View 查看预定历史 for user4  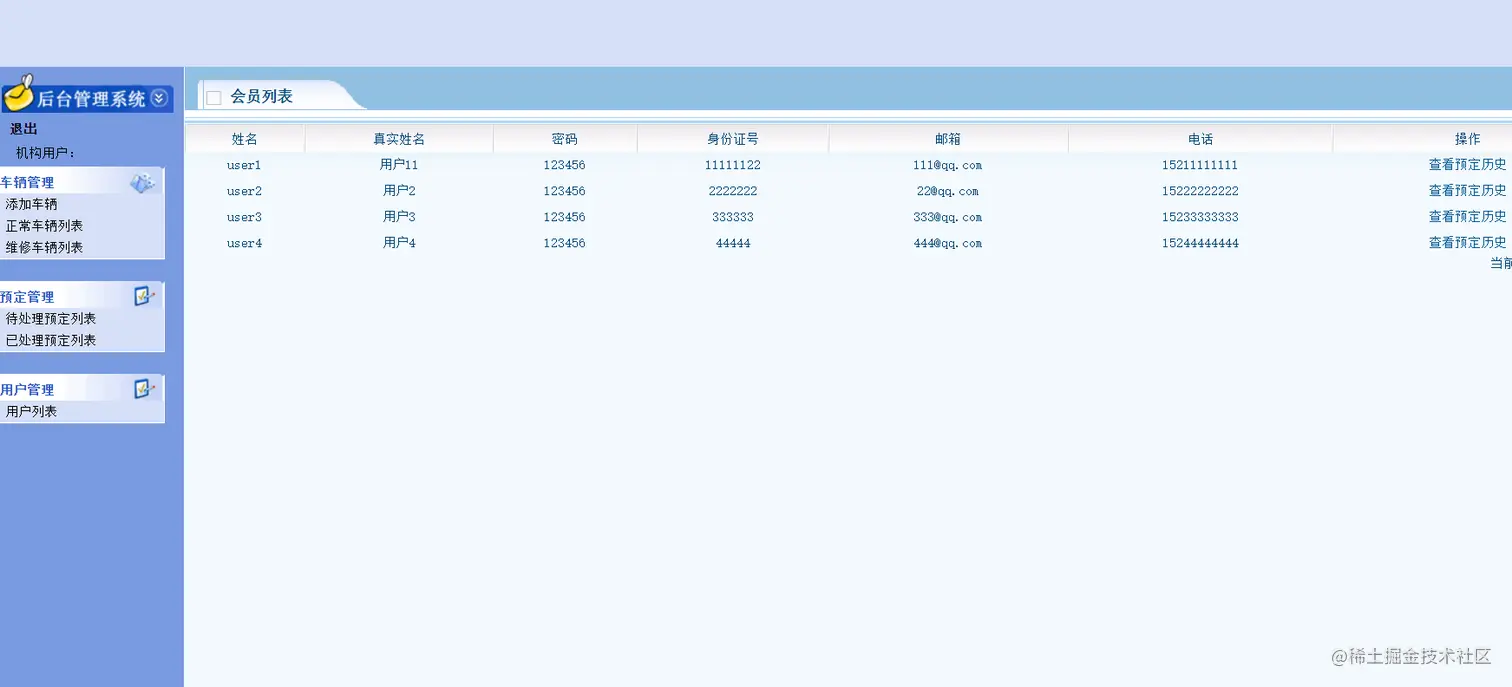pyautogui.click(x=1467, y=243)
